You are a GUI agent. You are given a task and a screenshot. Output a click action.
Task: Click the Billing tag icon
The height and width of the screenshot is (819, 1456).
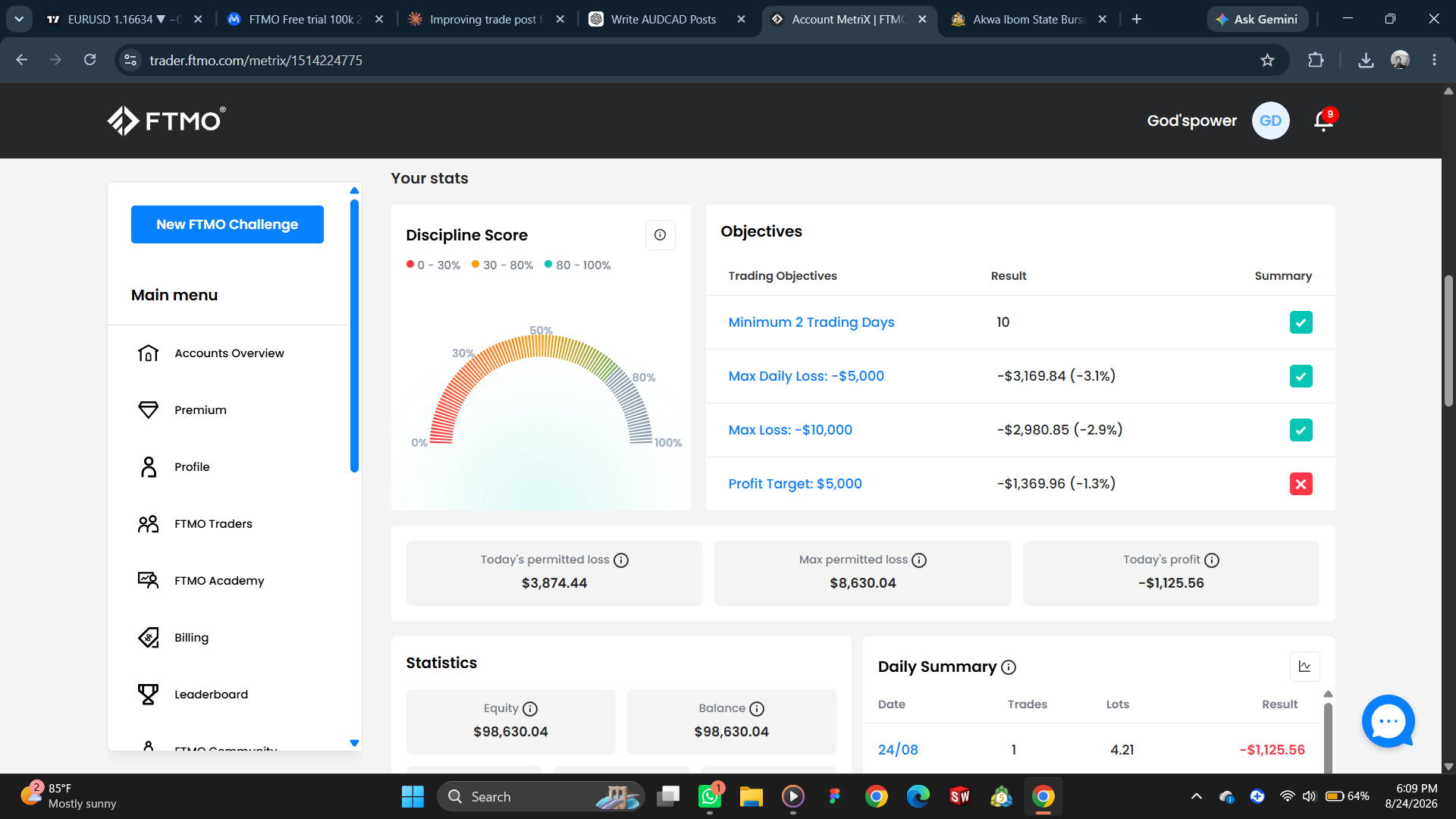coord(148,638)
